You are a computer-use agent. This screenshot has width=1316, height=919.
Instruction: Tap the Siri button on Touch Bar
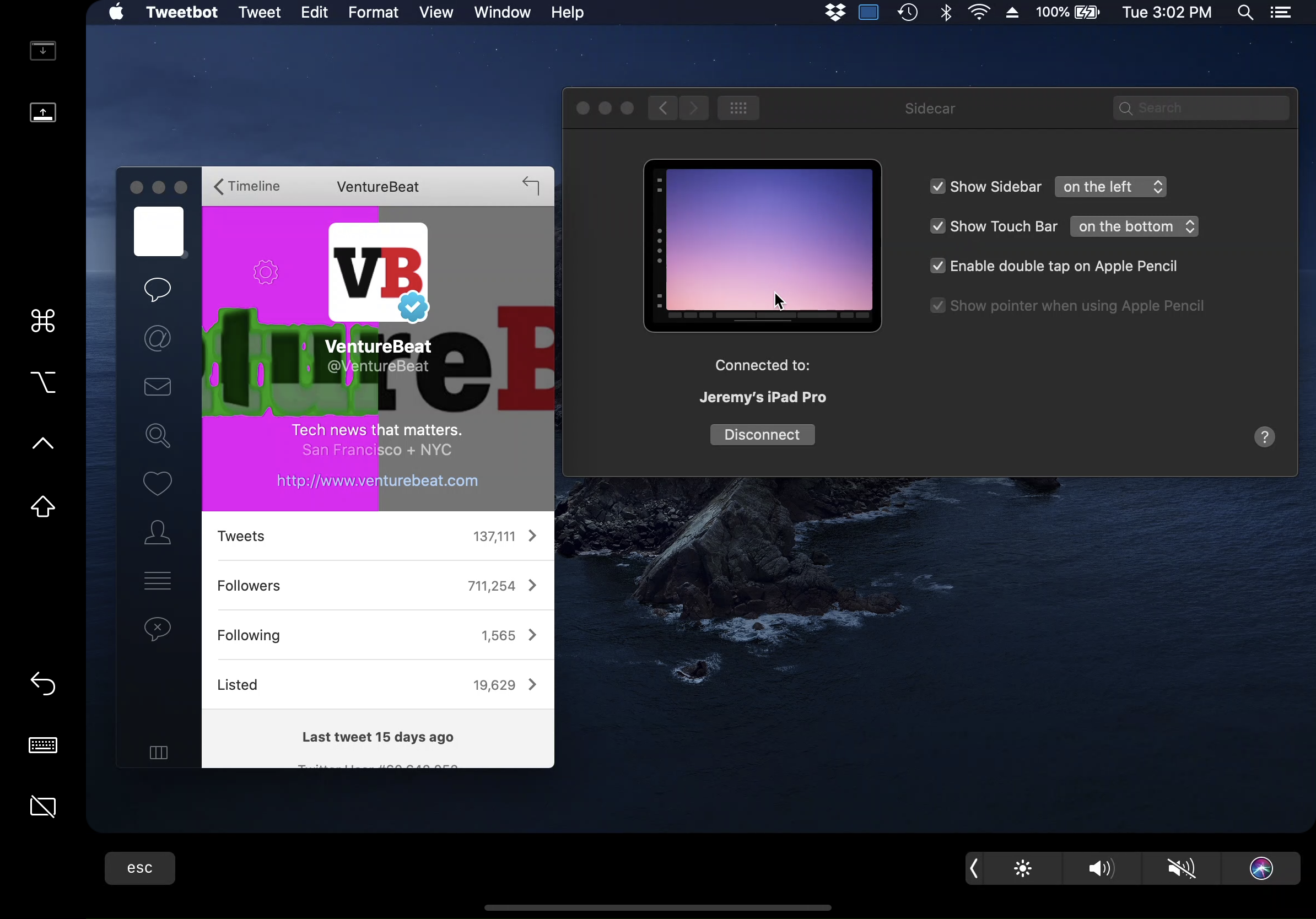point(1261,868)
